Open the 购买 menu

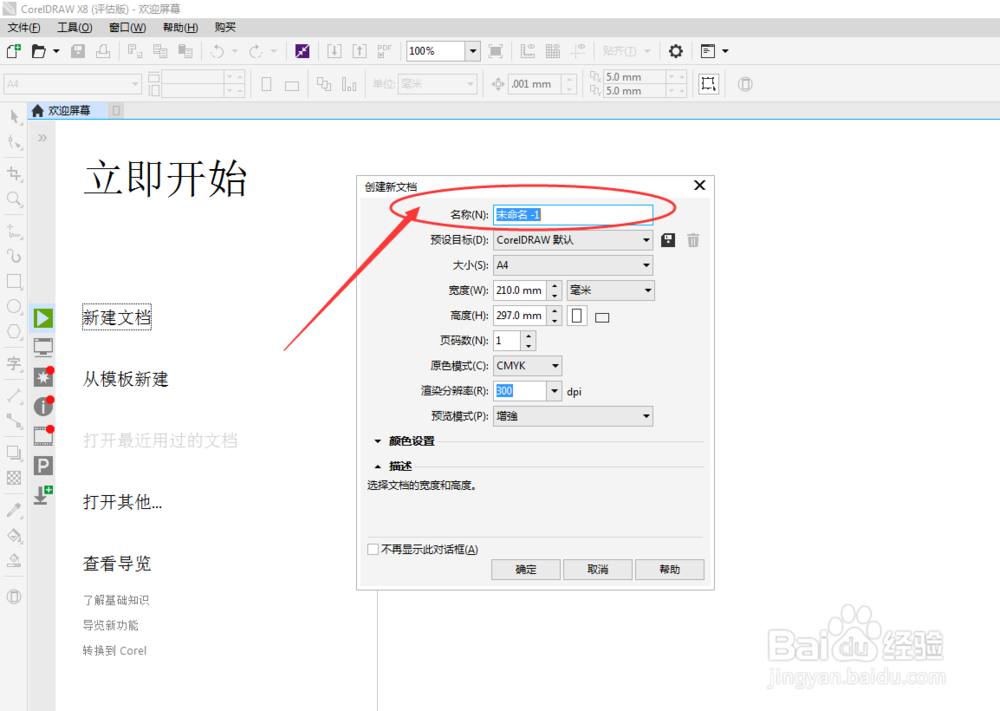tap(225, 27)
